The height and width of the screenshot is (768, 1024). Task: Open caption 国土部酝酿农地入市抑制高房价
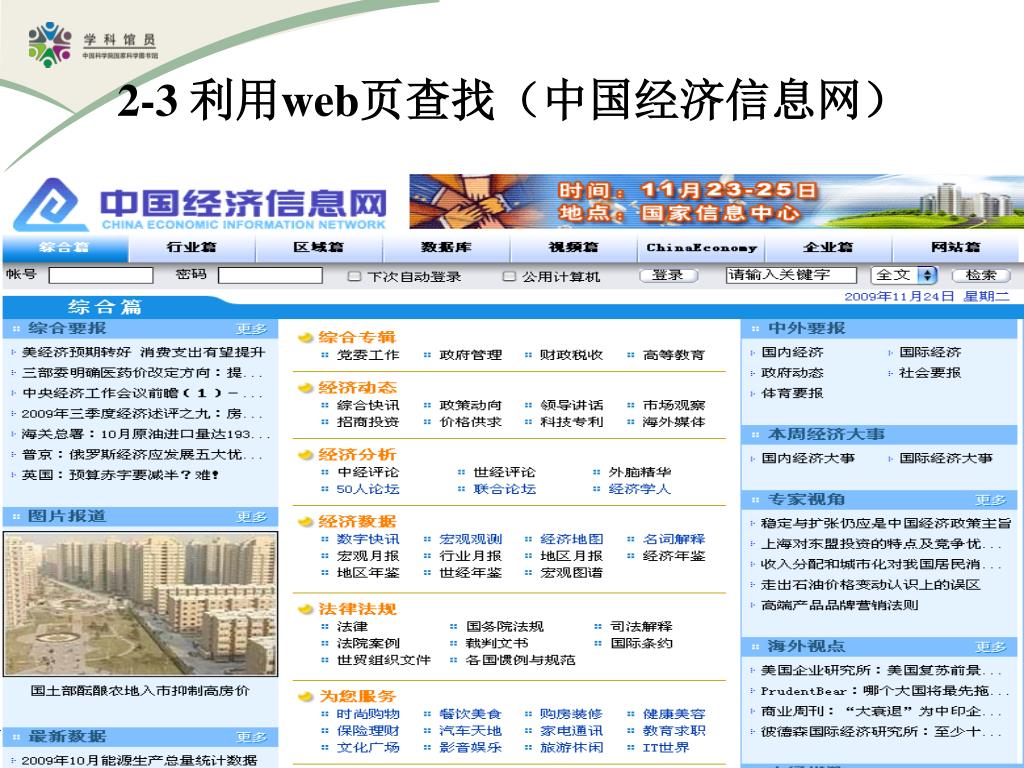(x=140, y=691)
